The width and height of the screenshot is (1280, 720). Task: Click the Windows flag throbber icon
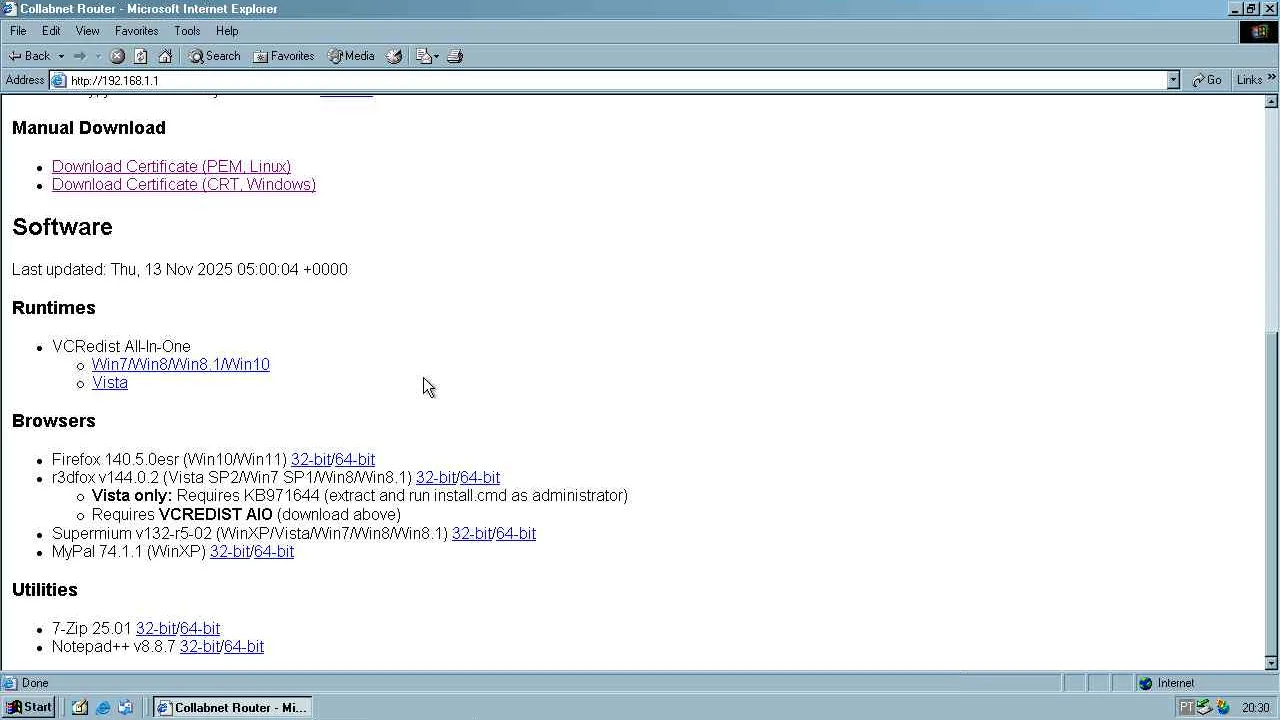(x=1259, y=32)
